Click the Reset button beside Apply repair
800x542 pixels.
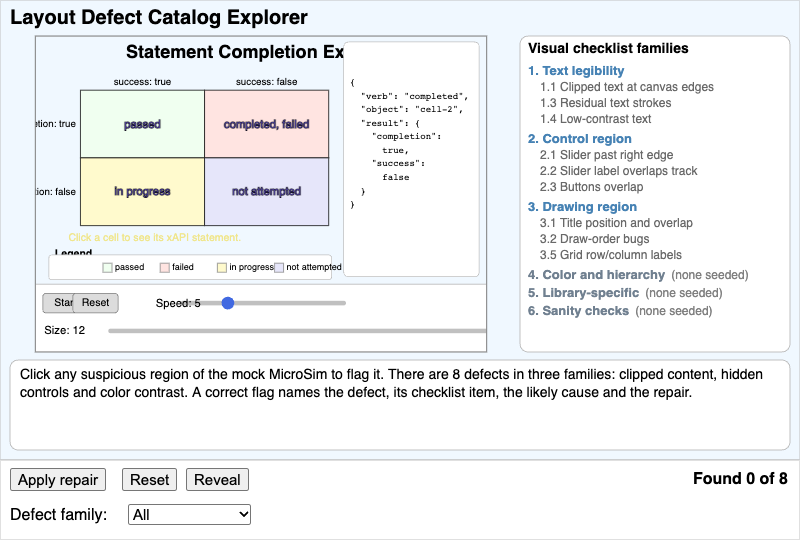[x=149, y=480]
